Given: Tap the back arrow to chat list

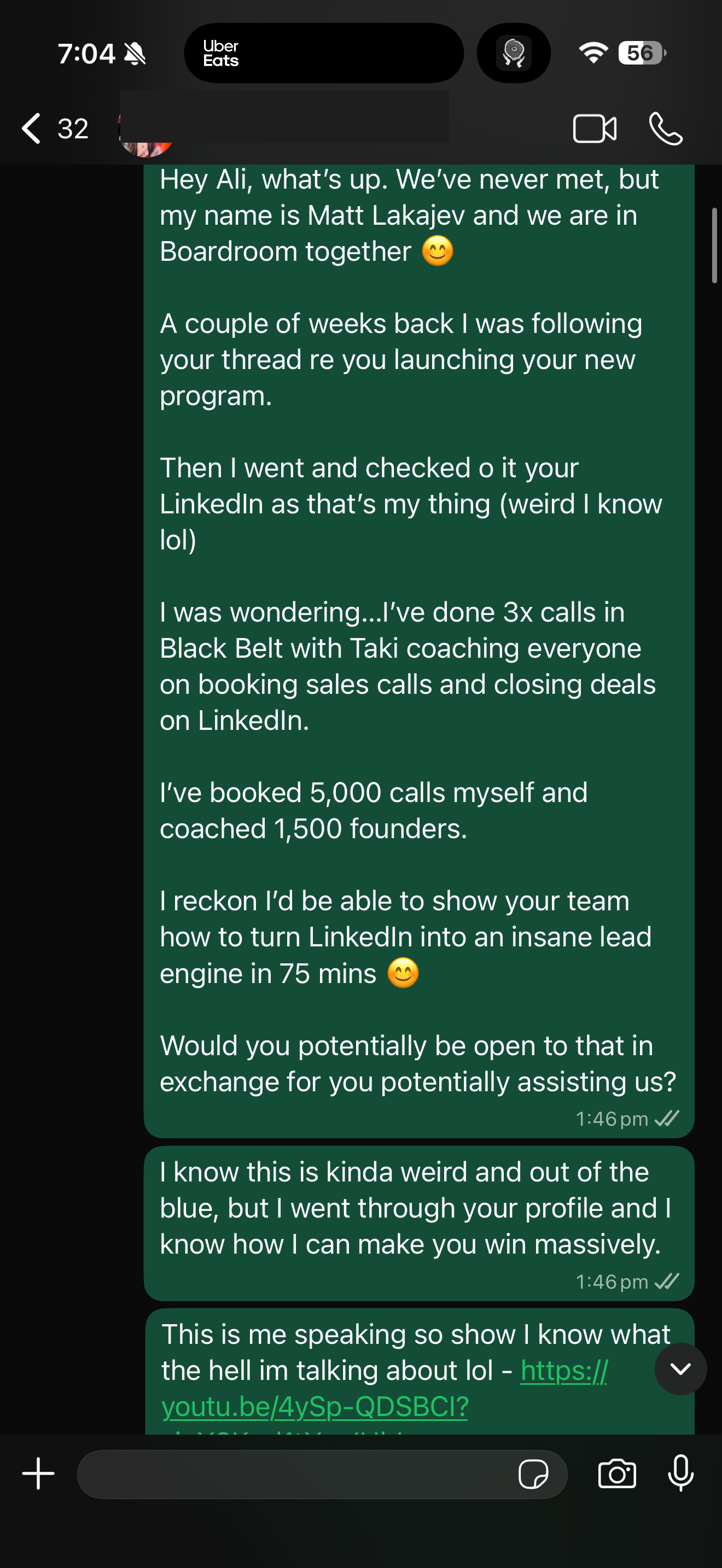Looking at the screenshot, I should click(x=32, y=128).
